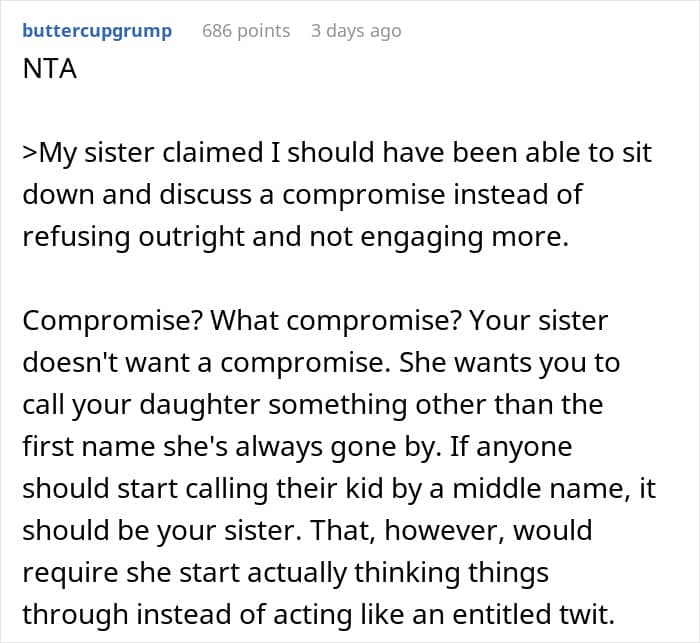Viewport: 700px width, 643px height.
Task: Open buttercupgrump's user profile
Action: (97, 31)
